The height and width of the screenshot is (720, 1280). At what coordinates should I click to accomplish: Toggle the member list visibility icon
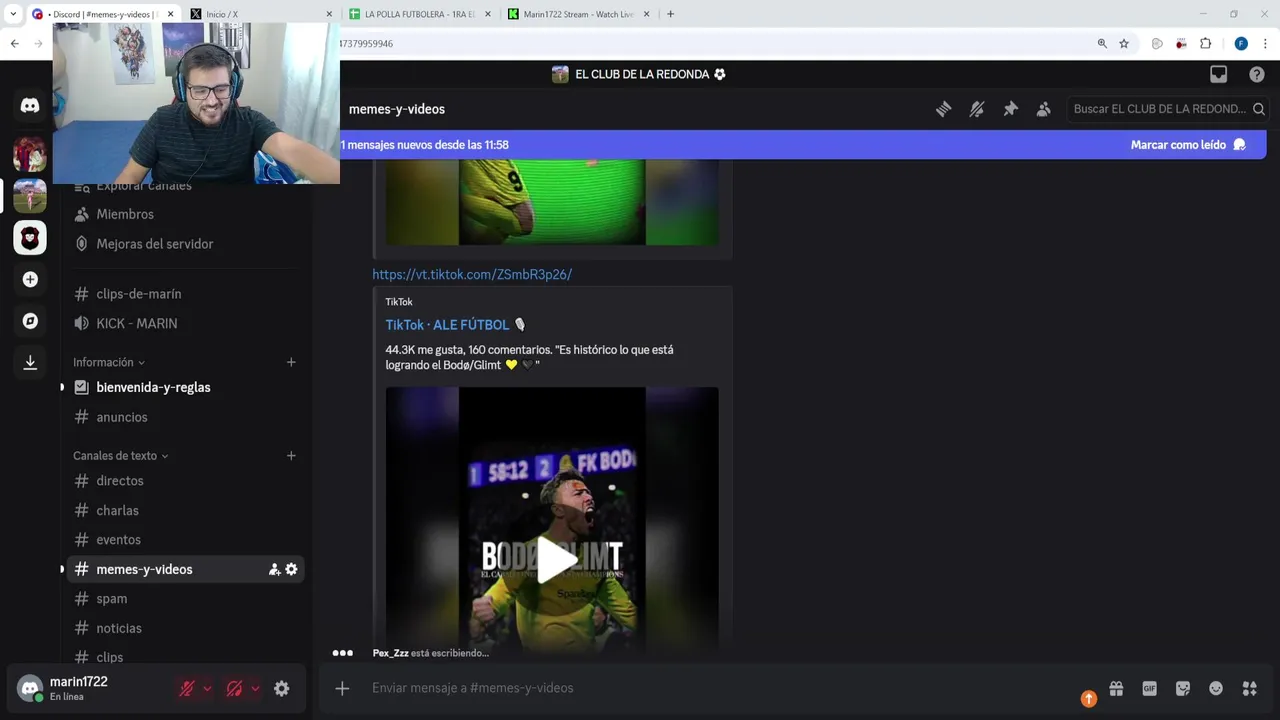click(x=1043, y=109)
